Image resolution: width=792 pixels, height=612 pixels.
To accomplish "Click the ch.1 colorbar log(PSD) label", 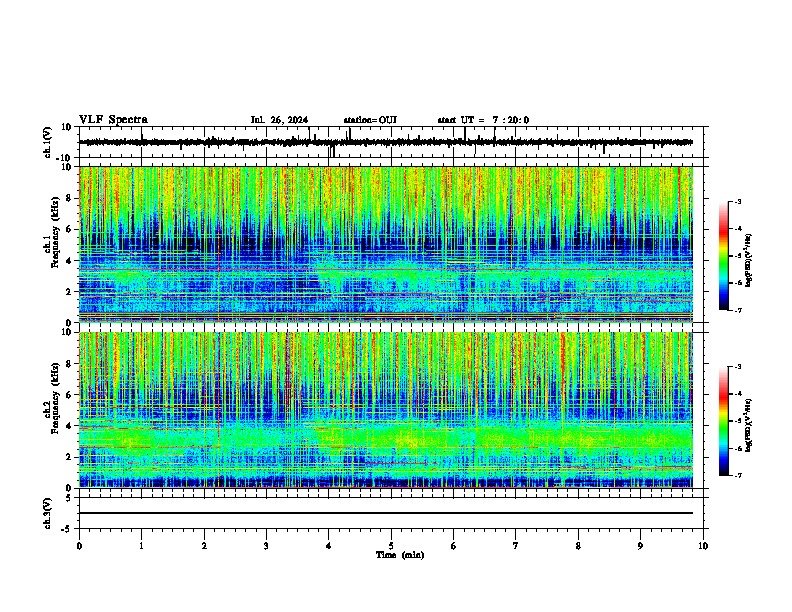I will coord(748,261).
